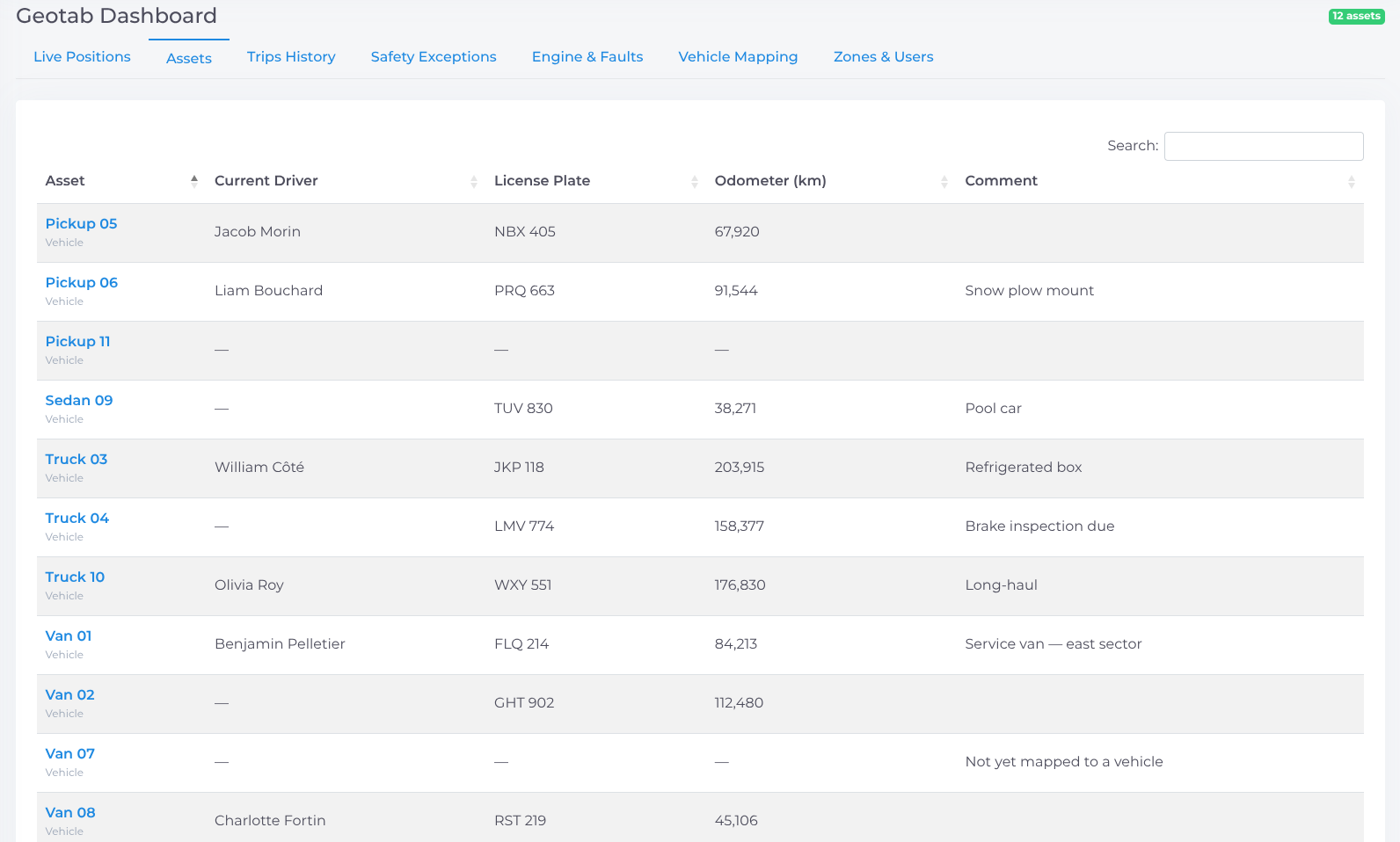
Task: Click license plate FLQ 214
Action: (521, 643)
